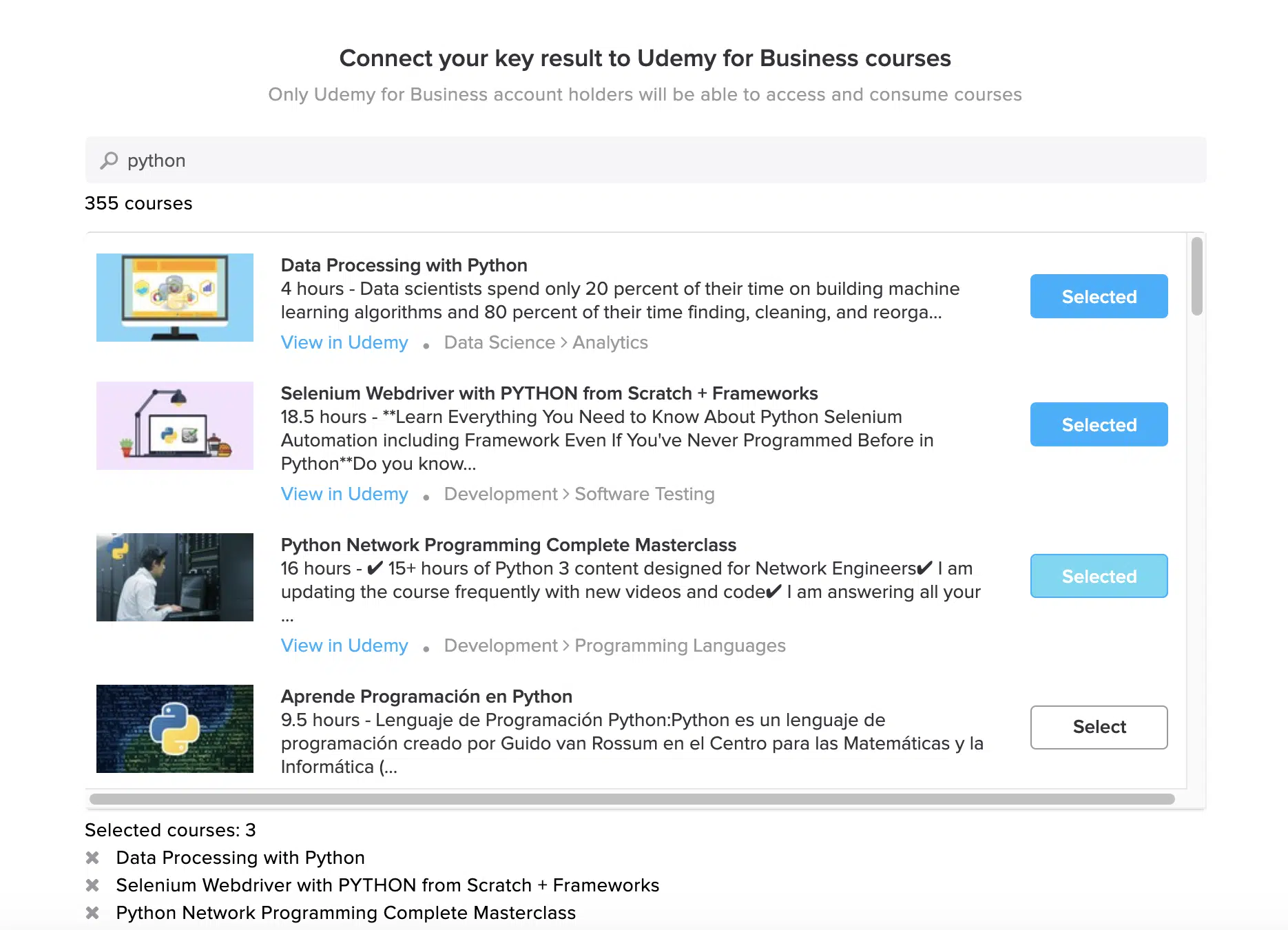Click the vertical scrollbar of the course list

(x=1197, y=276)
